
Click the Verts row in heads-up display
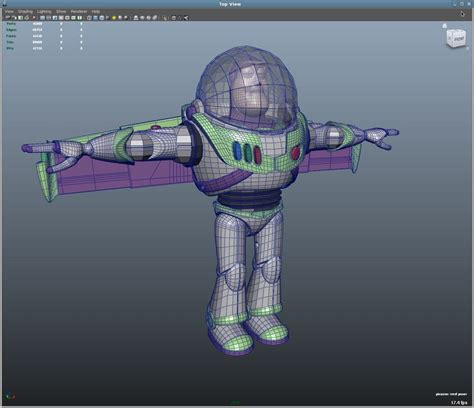(44, 24)
